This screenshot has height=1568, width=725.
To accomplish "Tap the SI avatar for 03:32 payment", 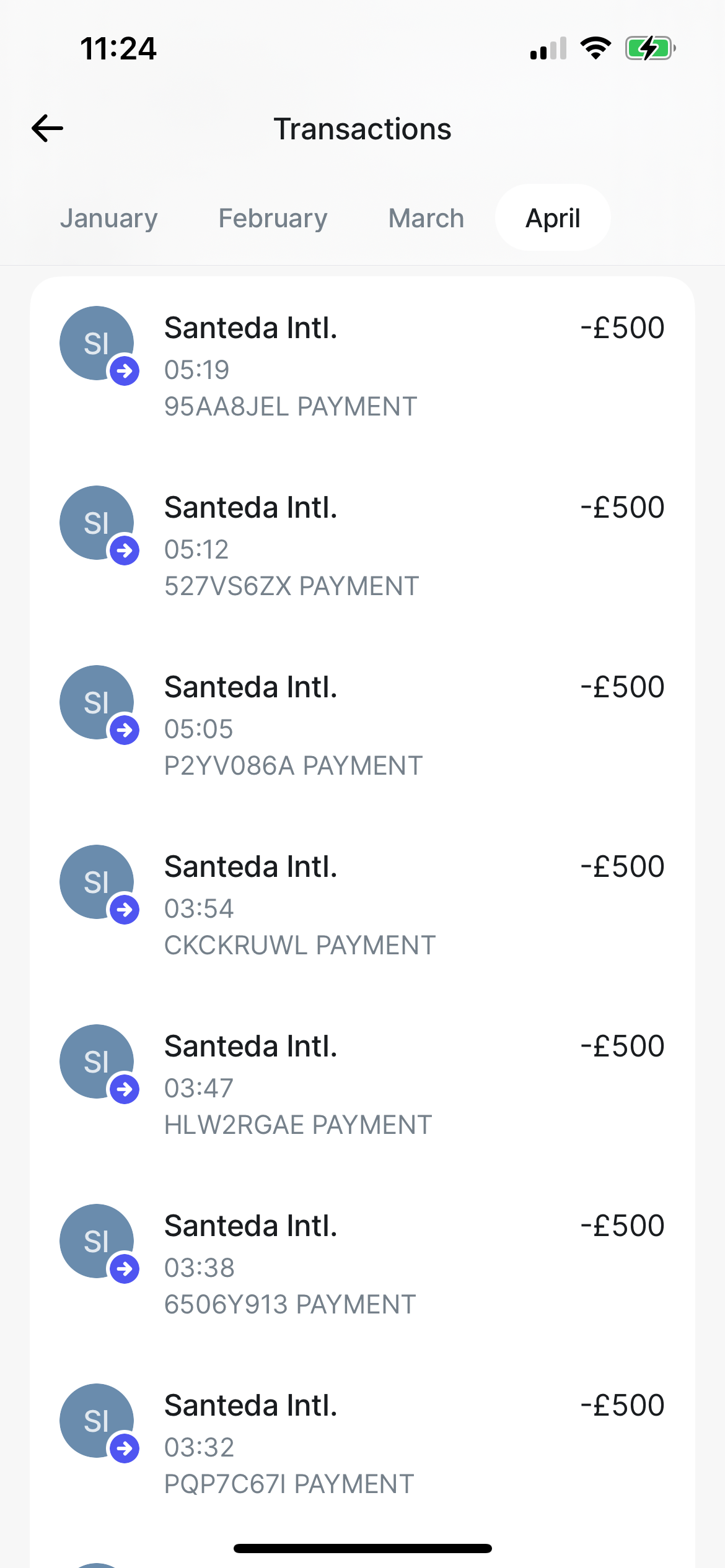I will [97, 1421].
